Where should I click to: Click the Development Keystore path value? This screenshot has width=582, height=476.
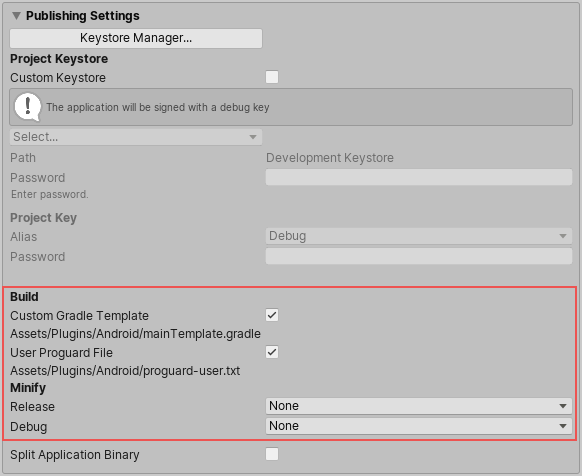pyautogui.click(x=330, y=158)
